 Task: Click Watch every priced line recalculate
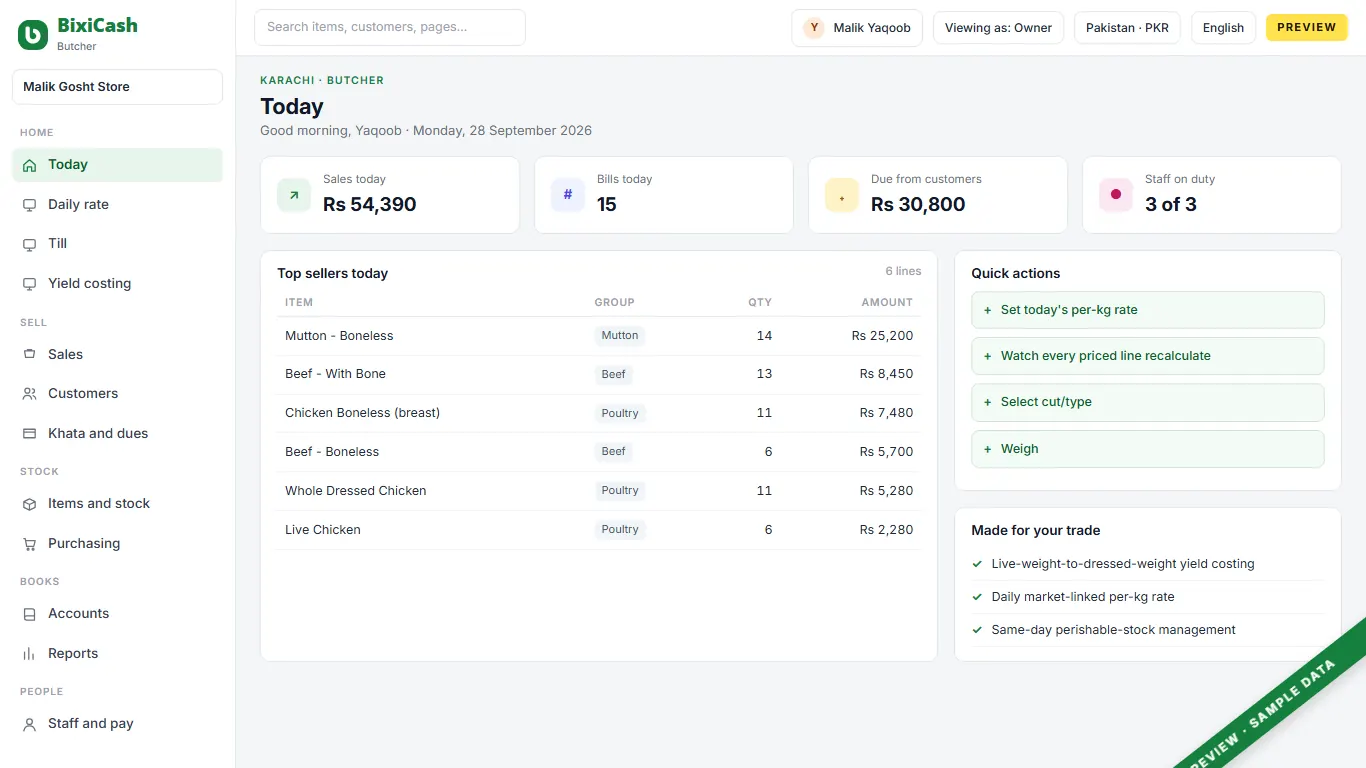coord(1148,356)
